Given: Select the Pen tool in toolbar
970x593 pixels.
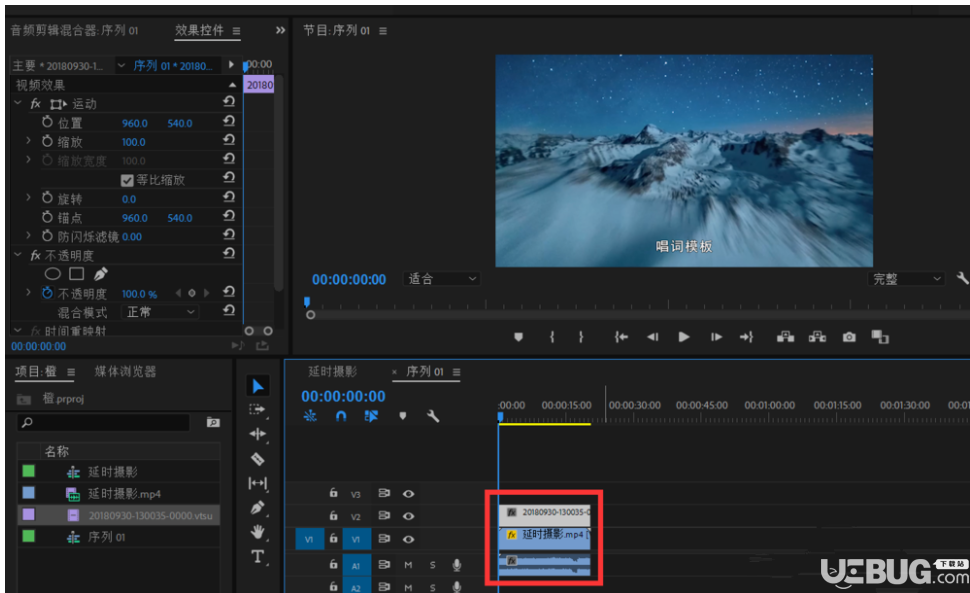Looking at the screenshot, I should click(257, 508).
